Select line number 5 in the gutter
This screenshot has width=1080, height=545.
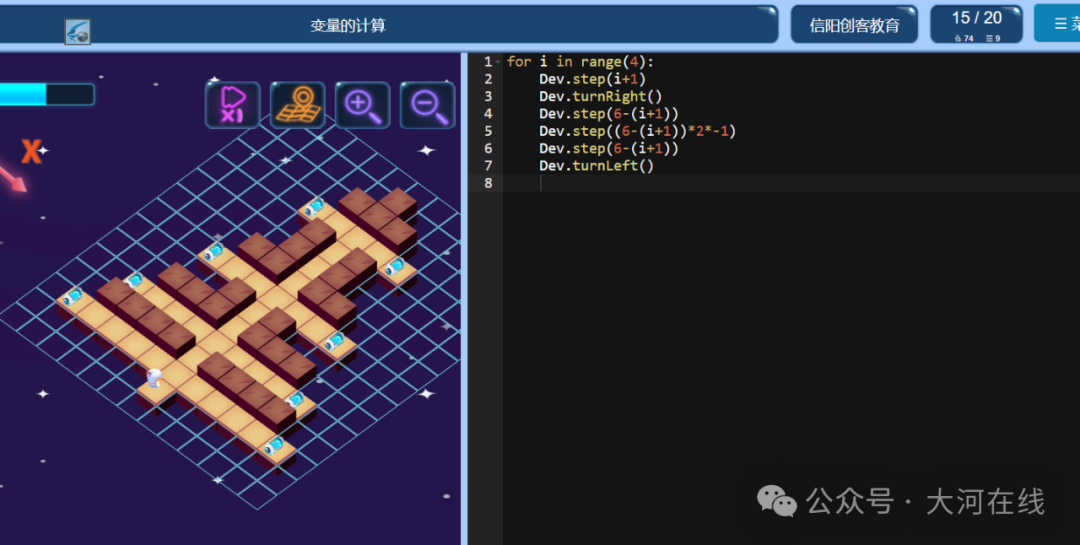(488, 131)
